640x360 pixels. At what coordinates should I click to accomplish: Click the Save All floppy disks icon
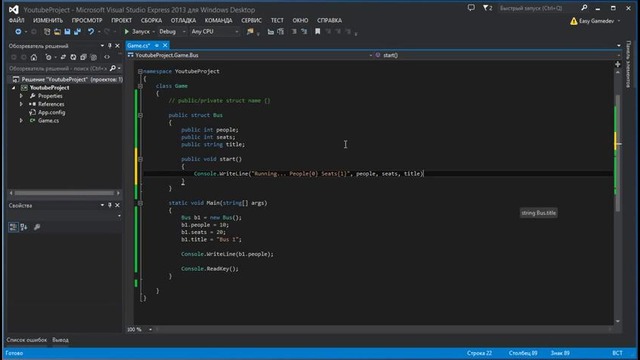coord(77,31)
